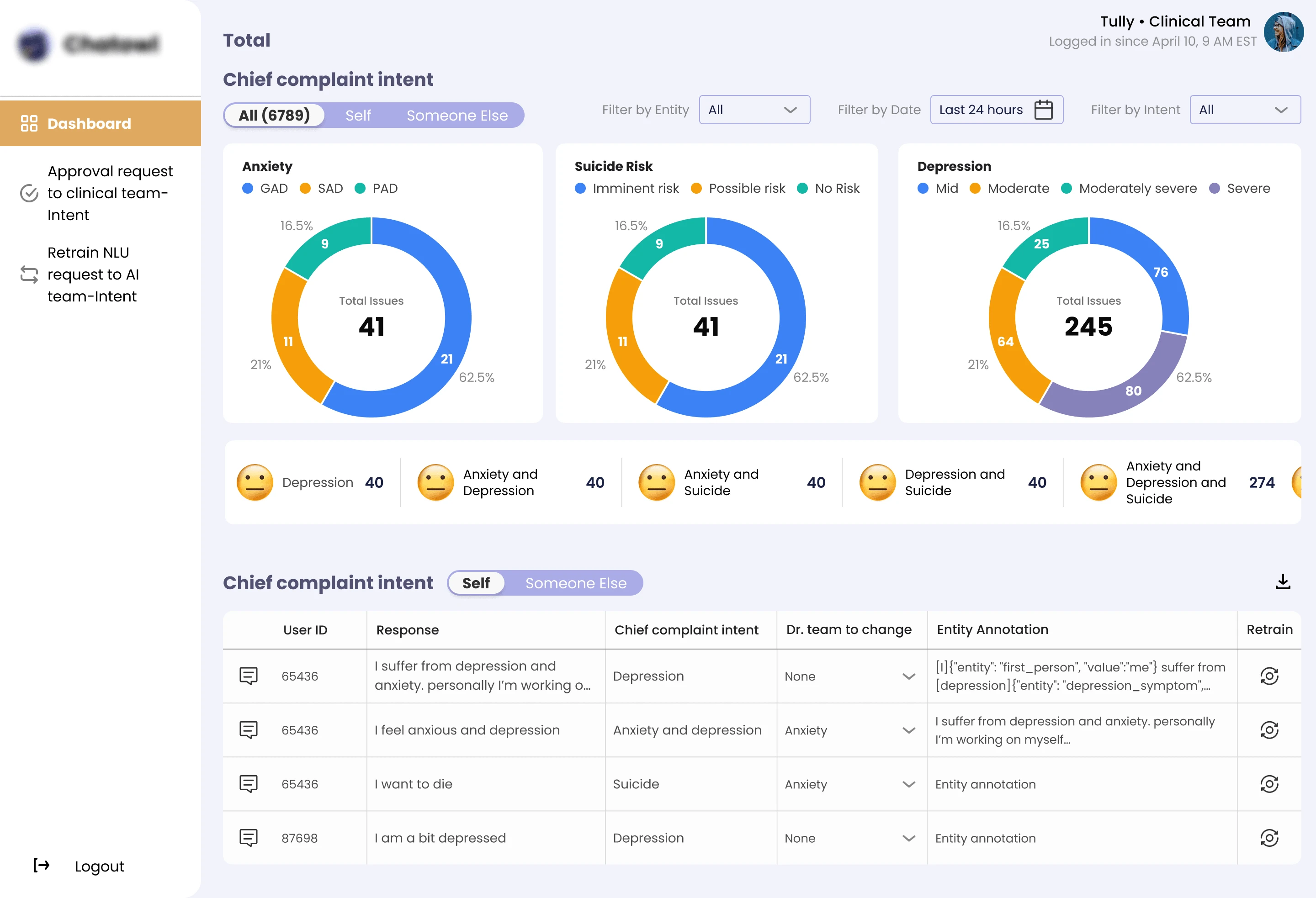The image size is (1316, 898).
Task: Click the logout arrow icon
Action: [x=41, y=865]
